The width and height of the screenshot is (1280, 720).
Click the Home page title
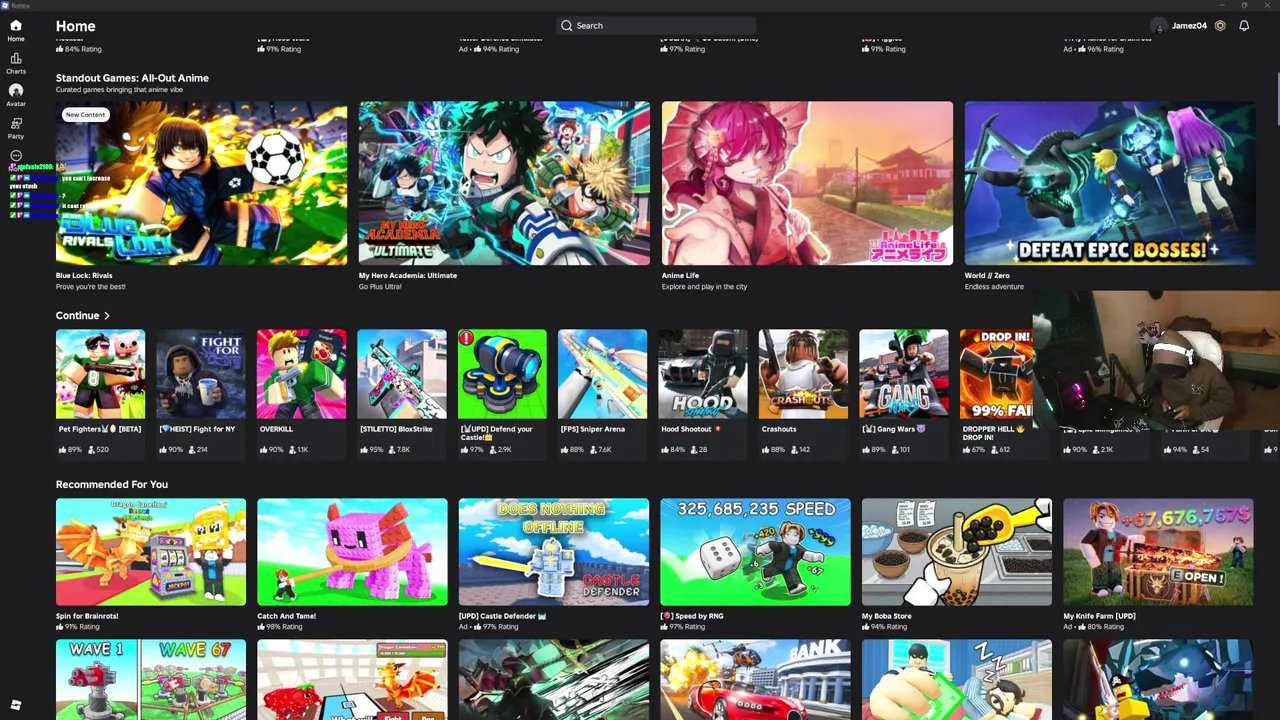tap(76, 26)
